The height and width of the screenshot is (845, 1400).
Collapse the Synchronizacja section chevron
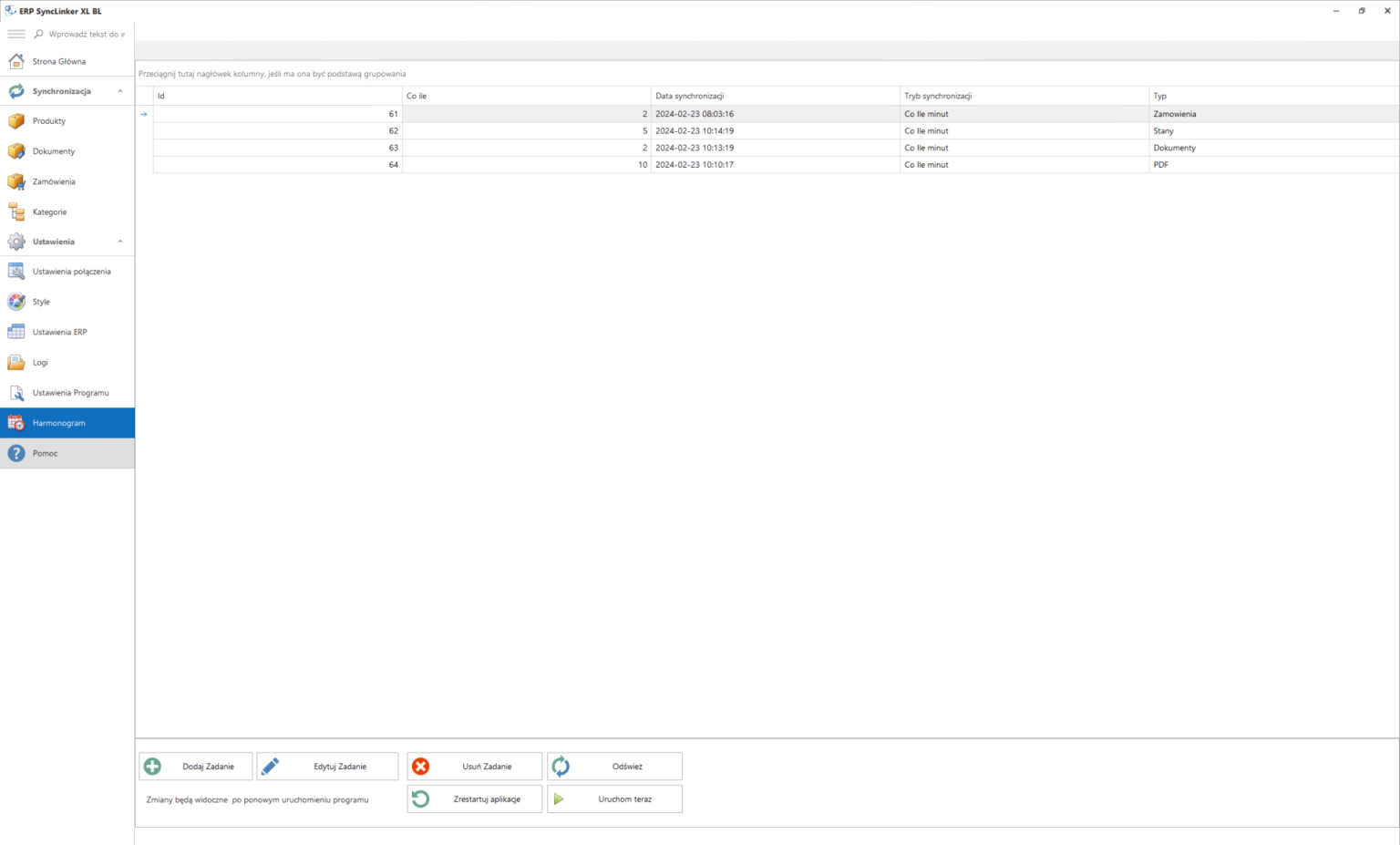pyautogui.click(x=119, y=90)
